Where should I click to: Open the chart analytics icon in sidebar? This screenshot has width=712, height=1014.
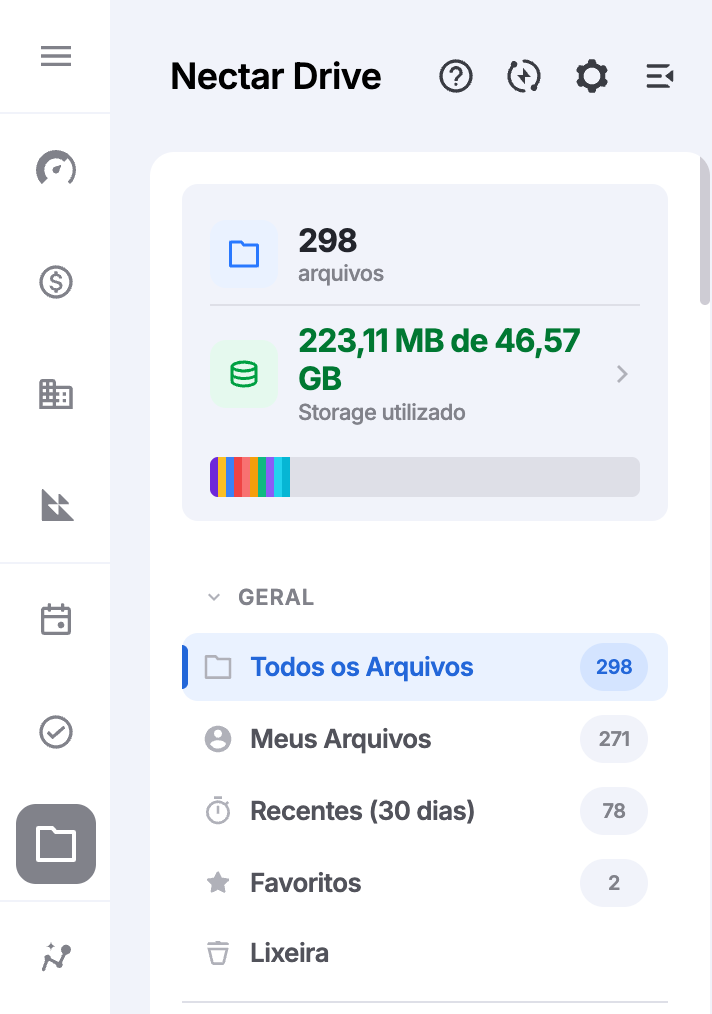tap(57, 505)
